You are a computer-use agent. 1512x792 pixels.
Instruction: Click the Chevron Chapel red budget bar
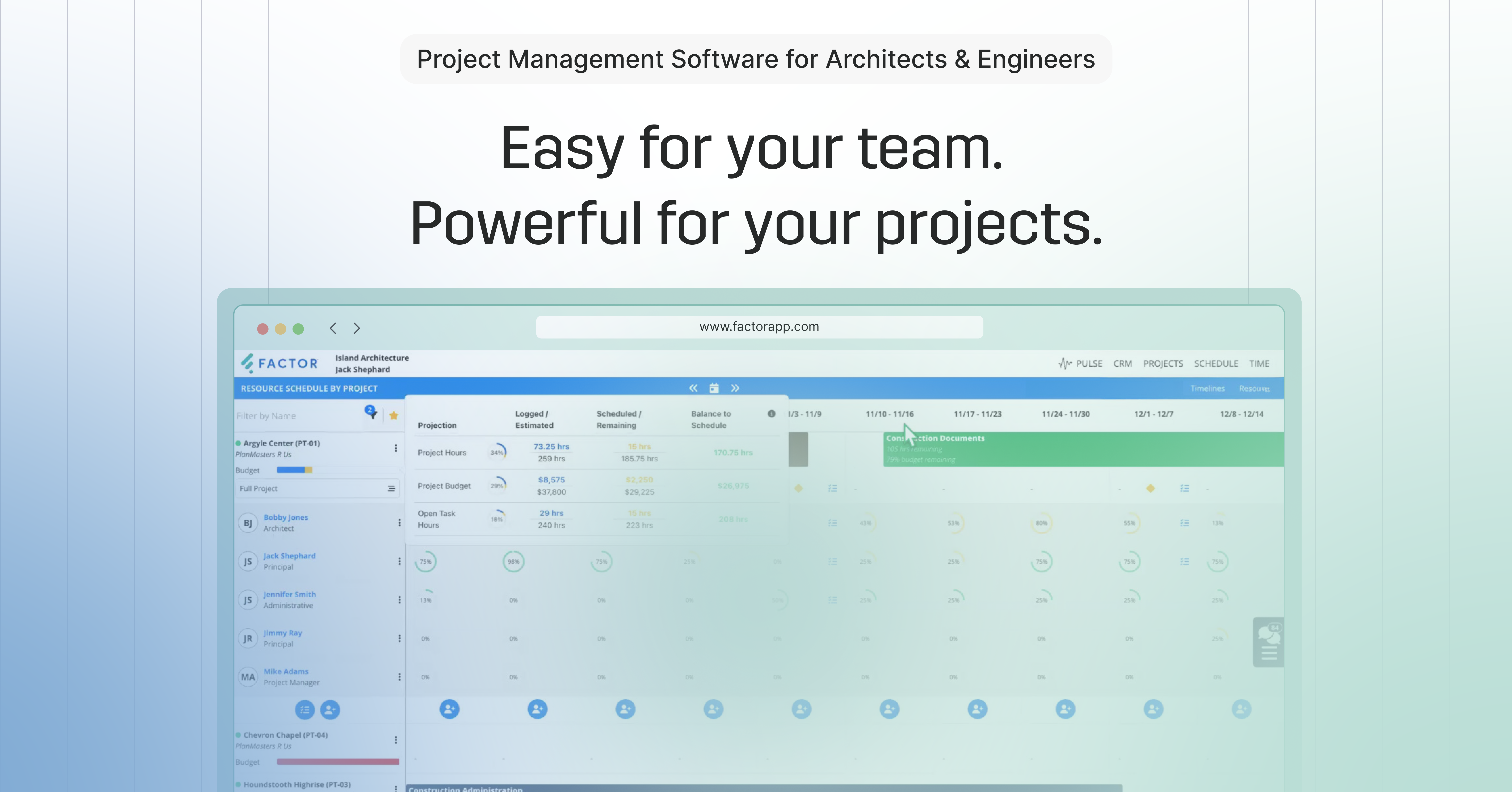[338, 762]
